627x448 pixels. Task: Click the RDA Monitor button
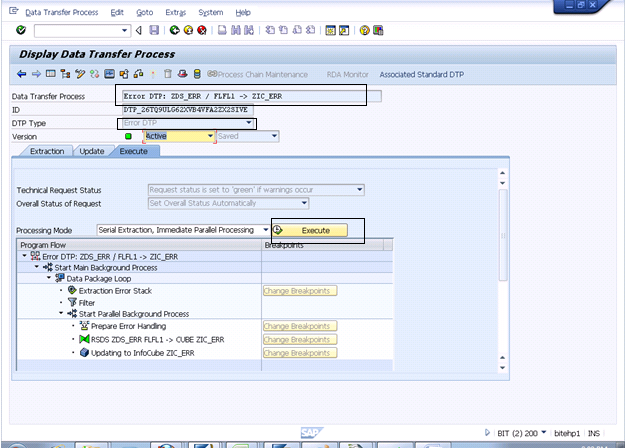[x=347, y=74]
